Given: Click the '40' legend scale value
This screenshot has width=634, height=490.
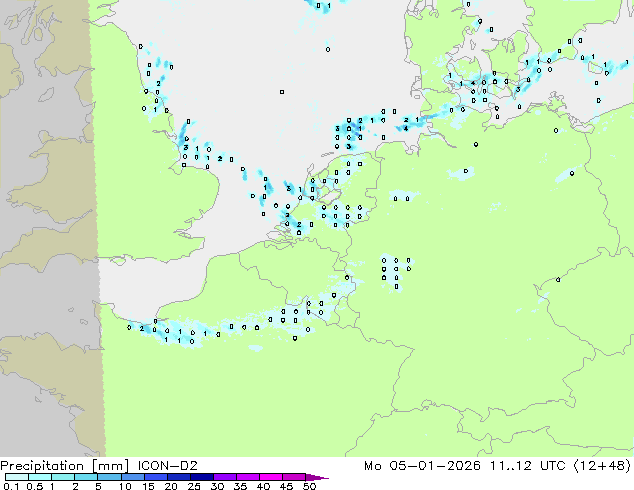Looking at the screenshot, I should [263, 486].
